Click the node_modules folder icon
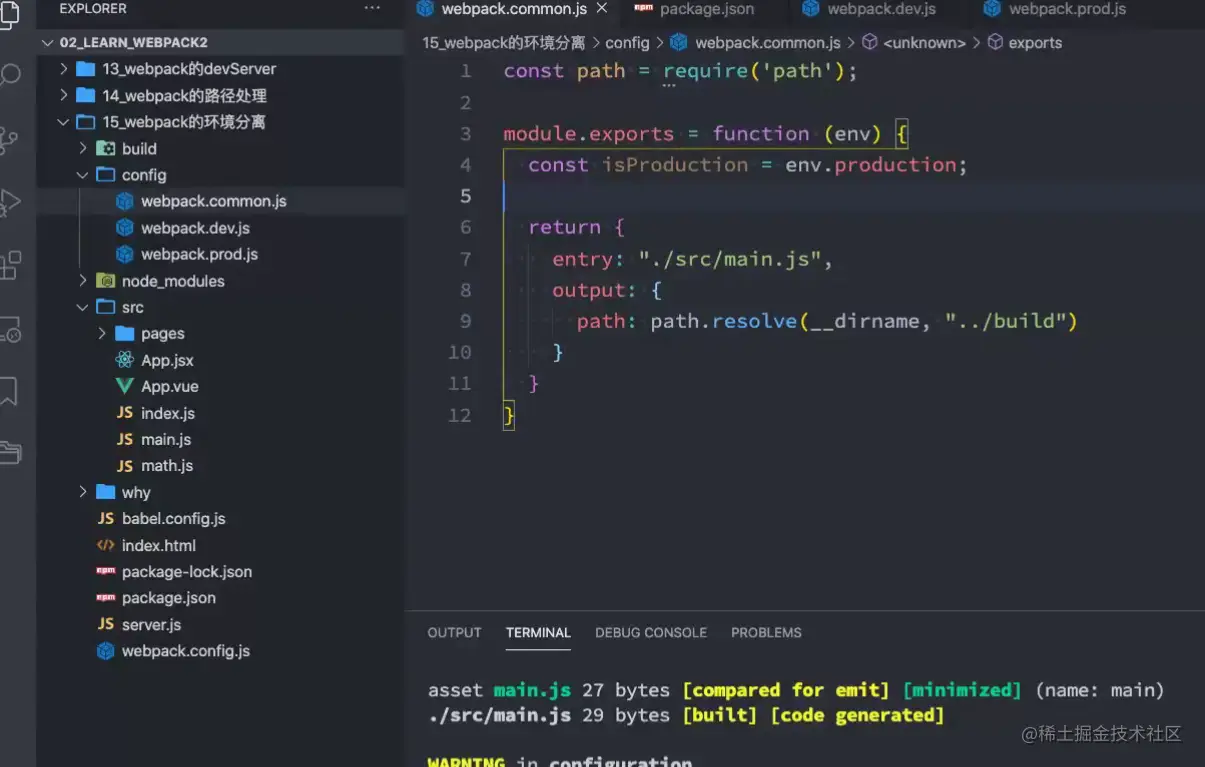Image resolution: width=1205 pixels, height=767 pixels. point(105,281)
